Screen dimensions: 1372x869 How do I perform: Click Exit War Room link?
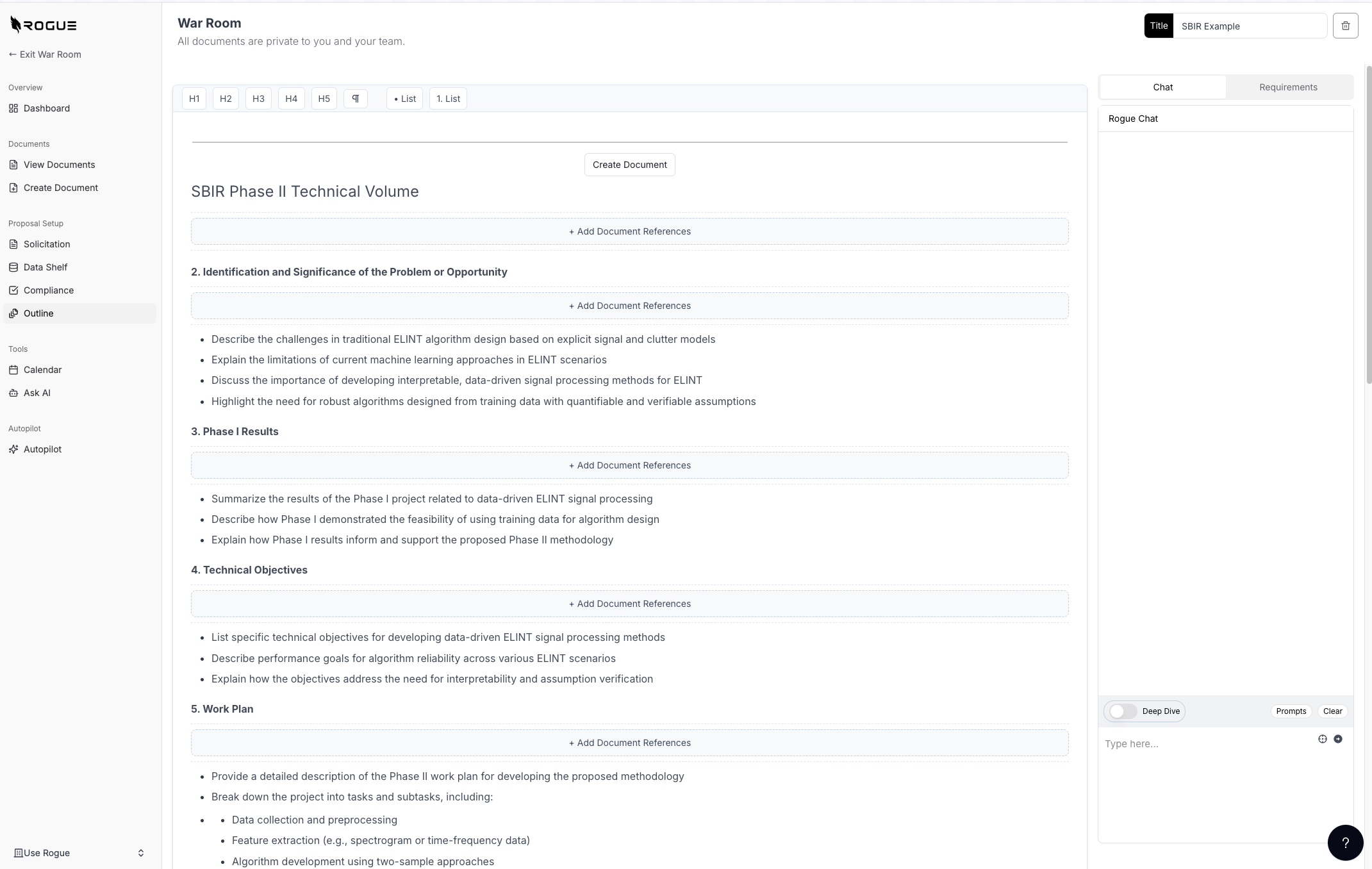point(45,54)
